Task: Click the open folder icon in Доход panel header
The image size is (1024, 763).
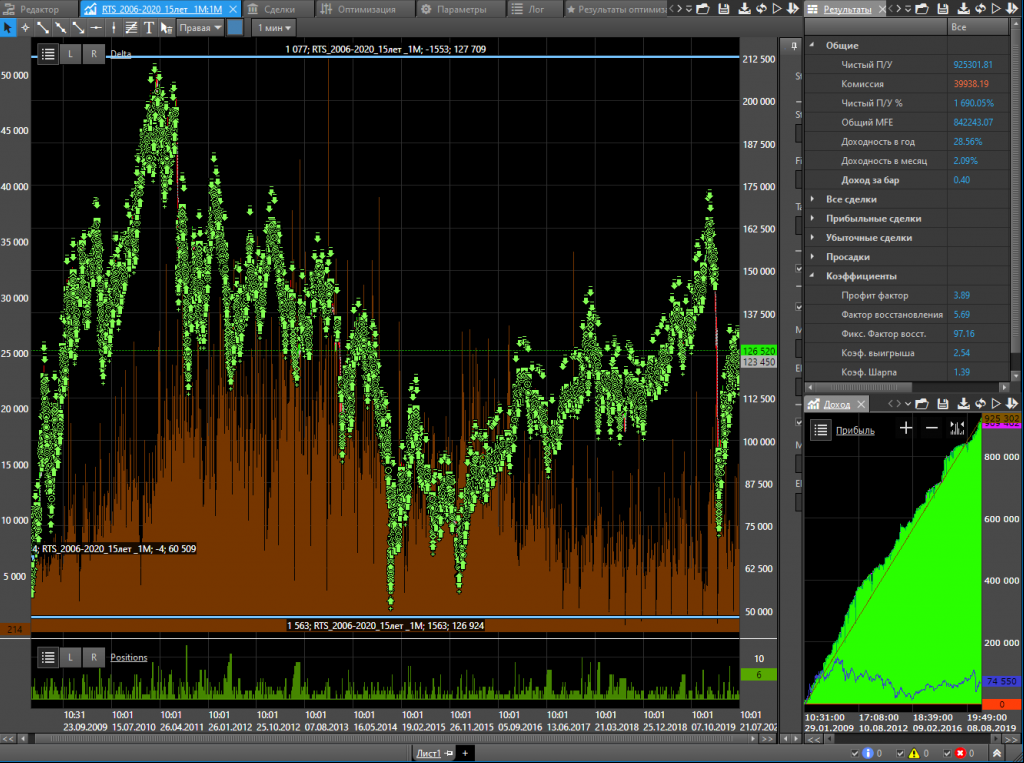Action: coord(922,404)
